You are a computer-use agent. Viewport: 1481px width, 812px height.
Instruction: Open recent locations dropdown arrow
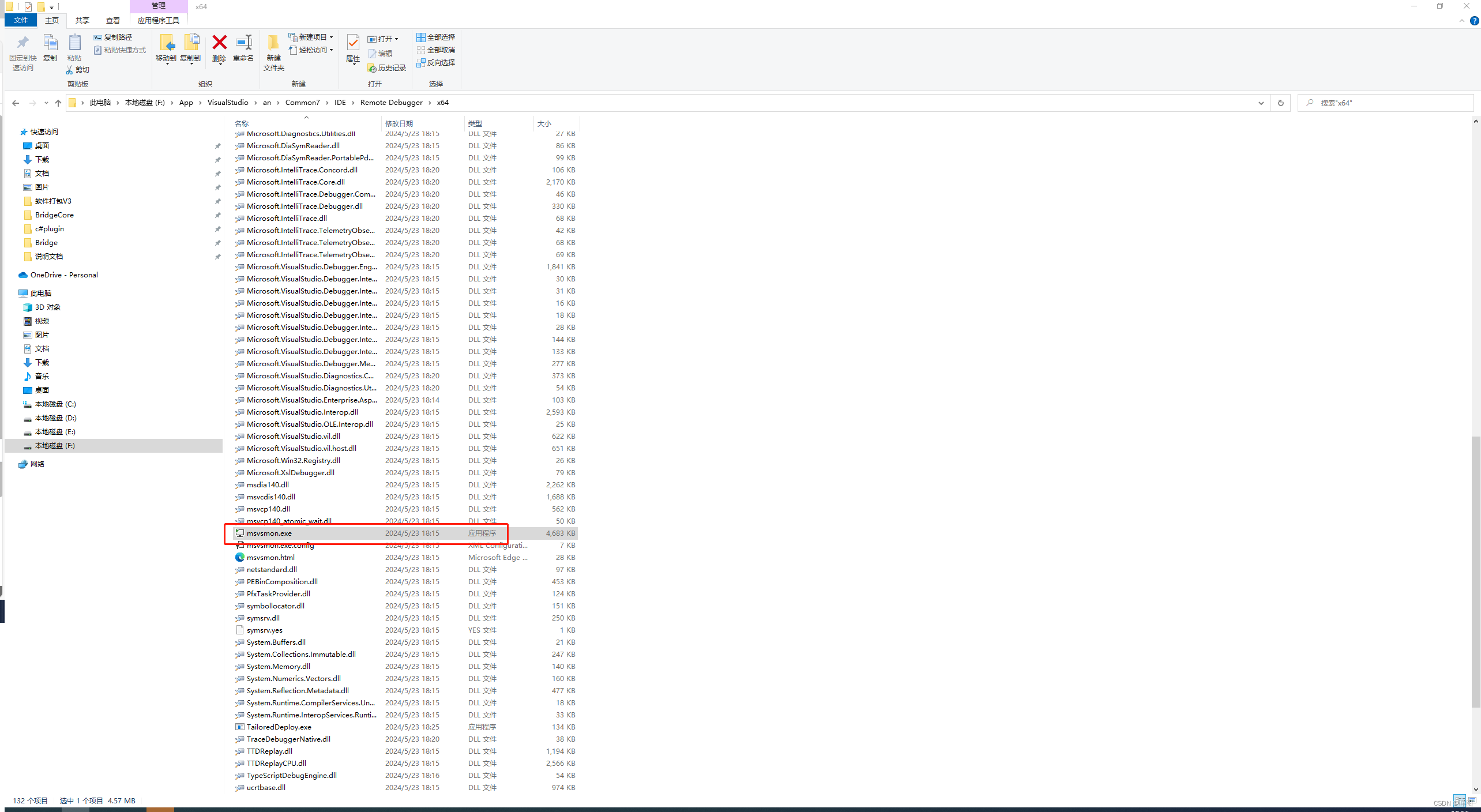click(46, 103)
